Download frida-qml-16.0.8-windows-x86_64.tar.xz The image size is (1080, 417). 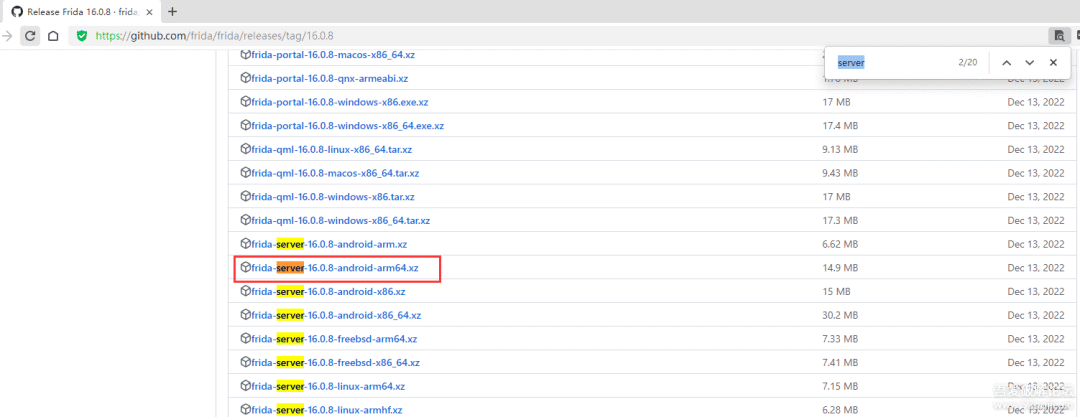(x=340, y=221)
